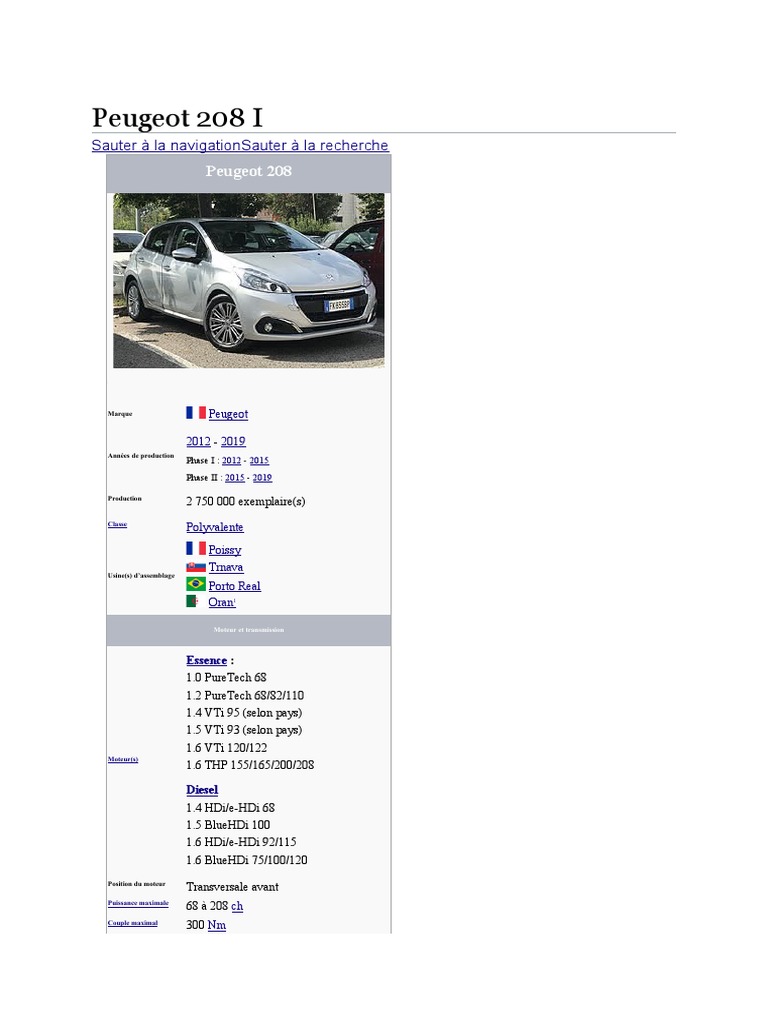Open the 2012 link in main production years
This screenshot has height=1024, width=768.
[x=199, y=441]
